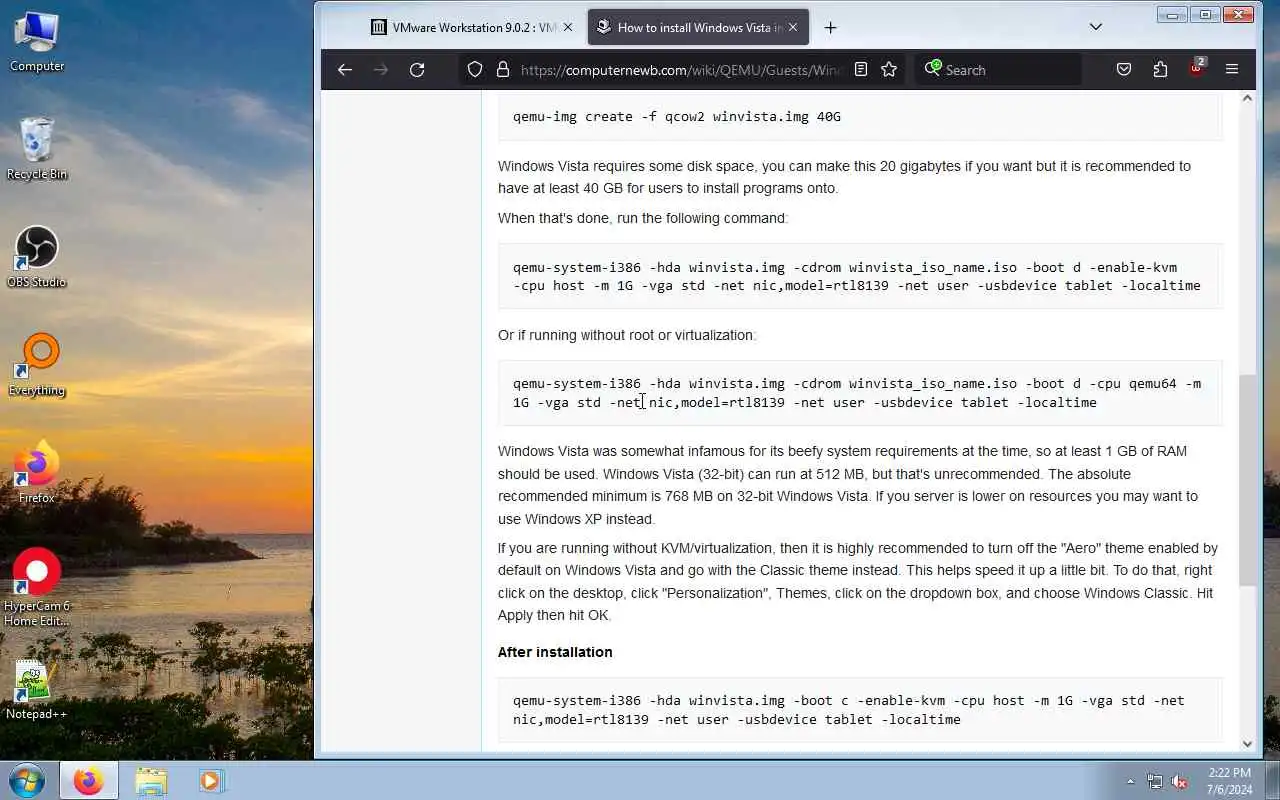The image size is (1280, 800).
Task: Select the Recycle Bin desktop icon
Action: tap(37, 148)
